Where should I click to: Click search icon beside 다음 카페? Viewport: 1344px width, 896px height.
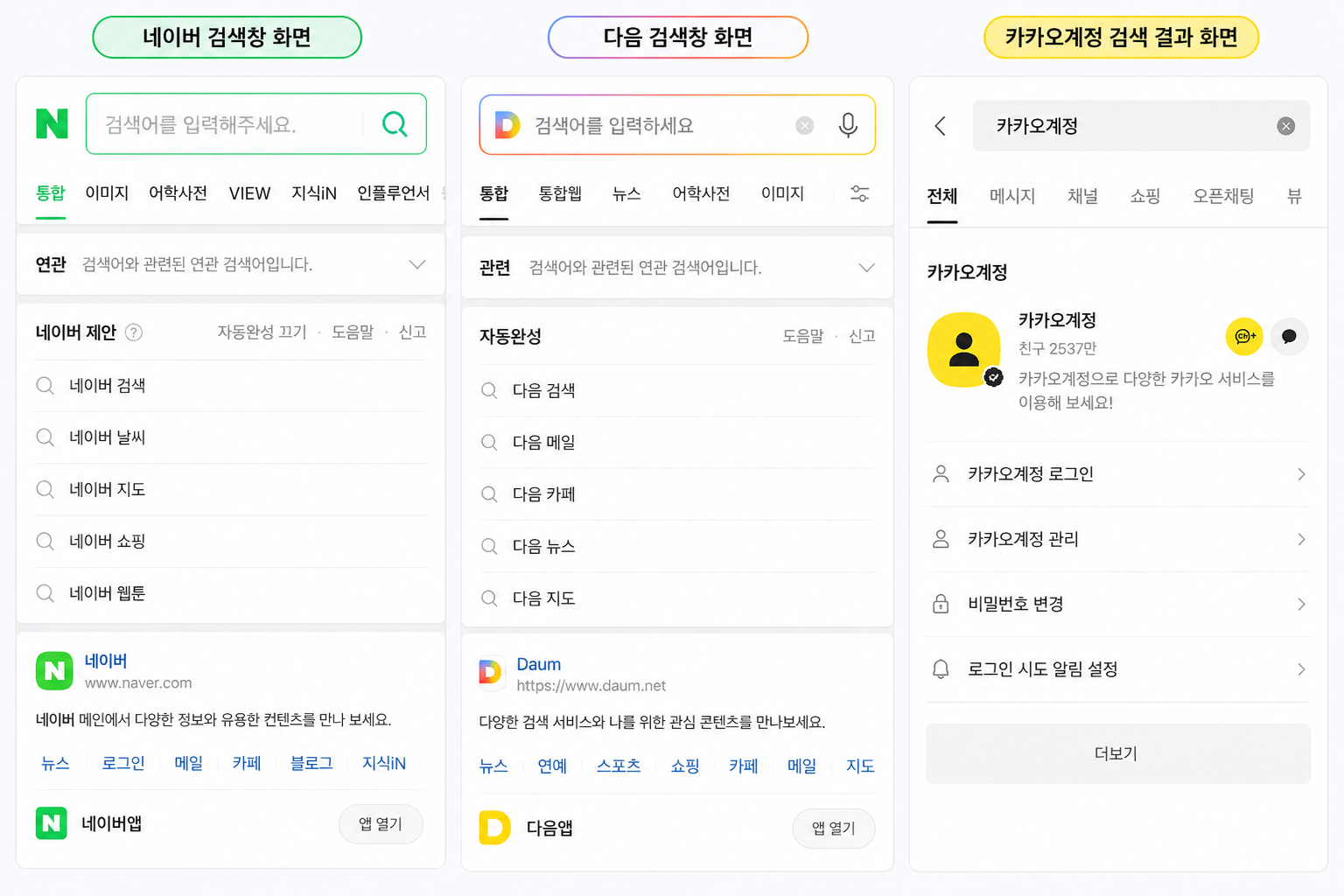[x=489, y=494]
